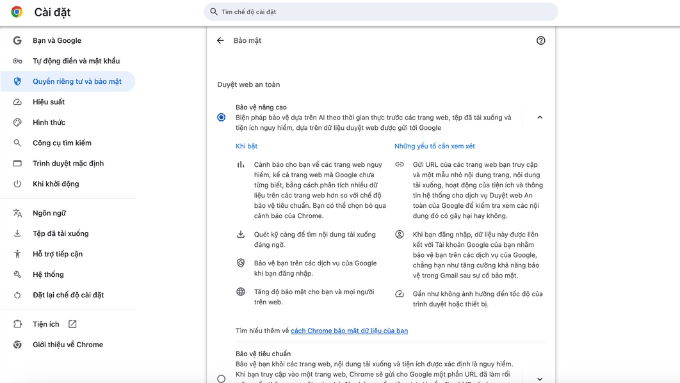Image resolution: width=680 pixels, height=383 pixels.
Task: Click the reset icon for Đặt lại chế độ cài đặt
Action: pyautogui.click(x=17, y=295)
